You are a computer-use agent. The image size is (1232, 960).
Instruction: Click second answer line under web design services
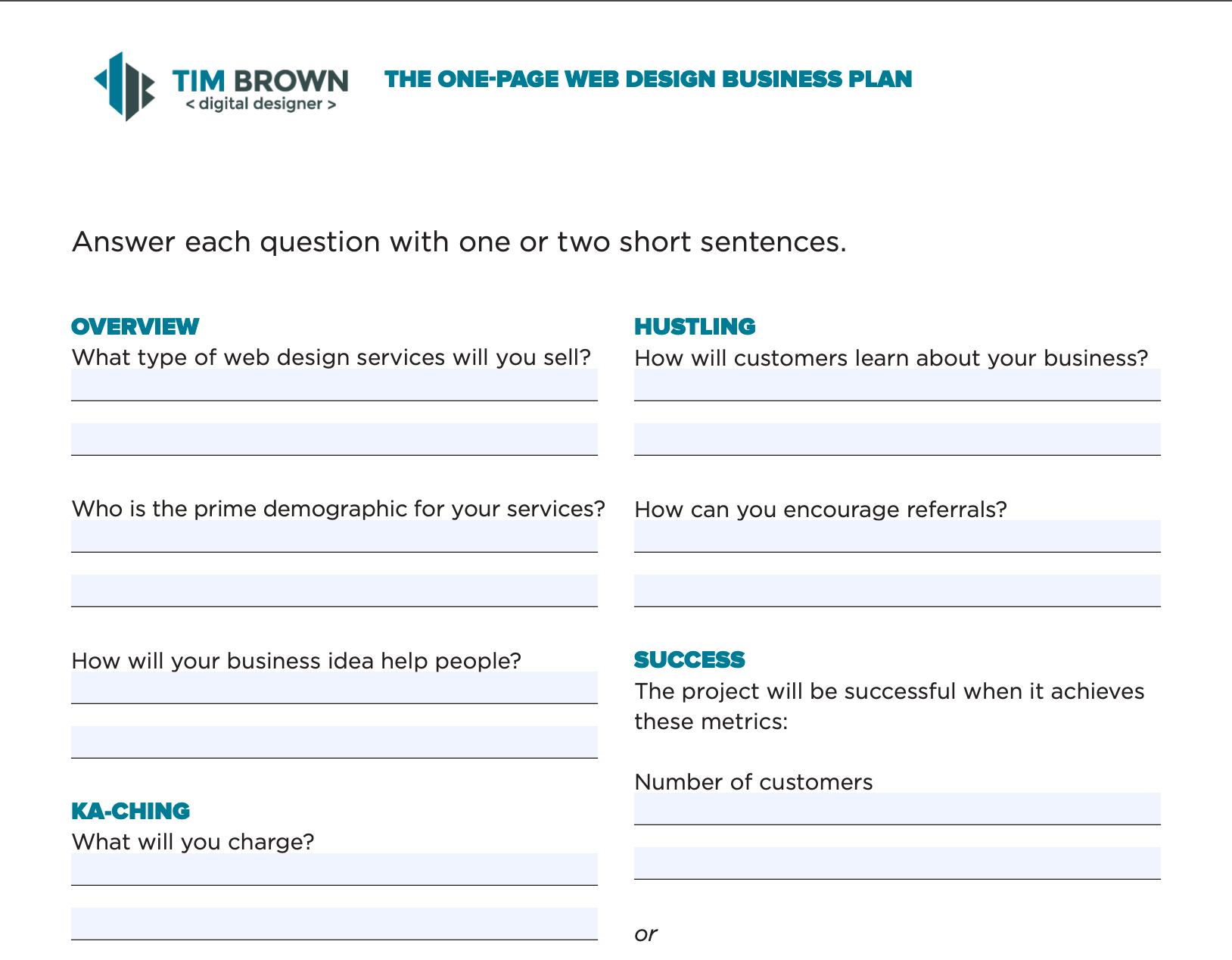click(x=334, y=439)
